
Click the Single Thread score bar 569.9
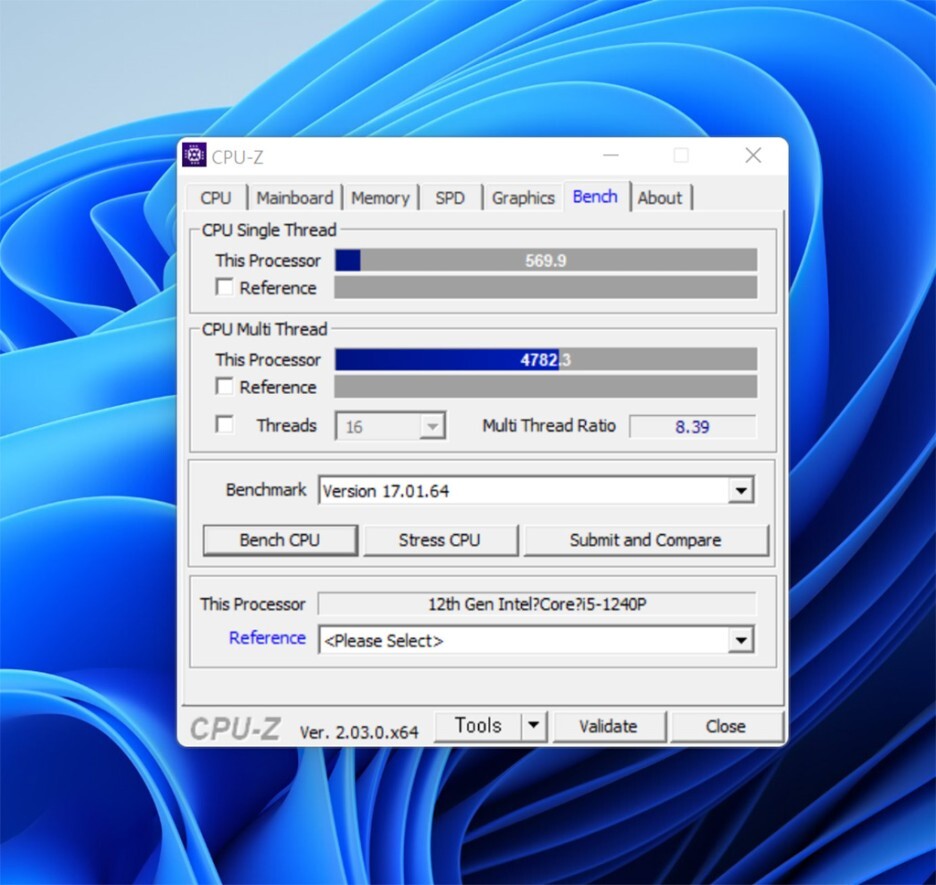pos(546,260)
